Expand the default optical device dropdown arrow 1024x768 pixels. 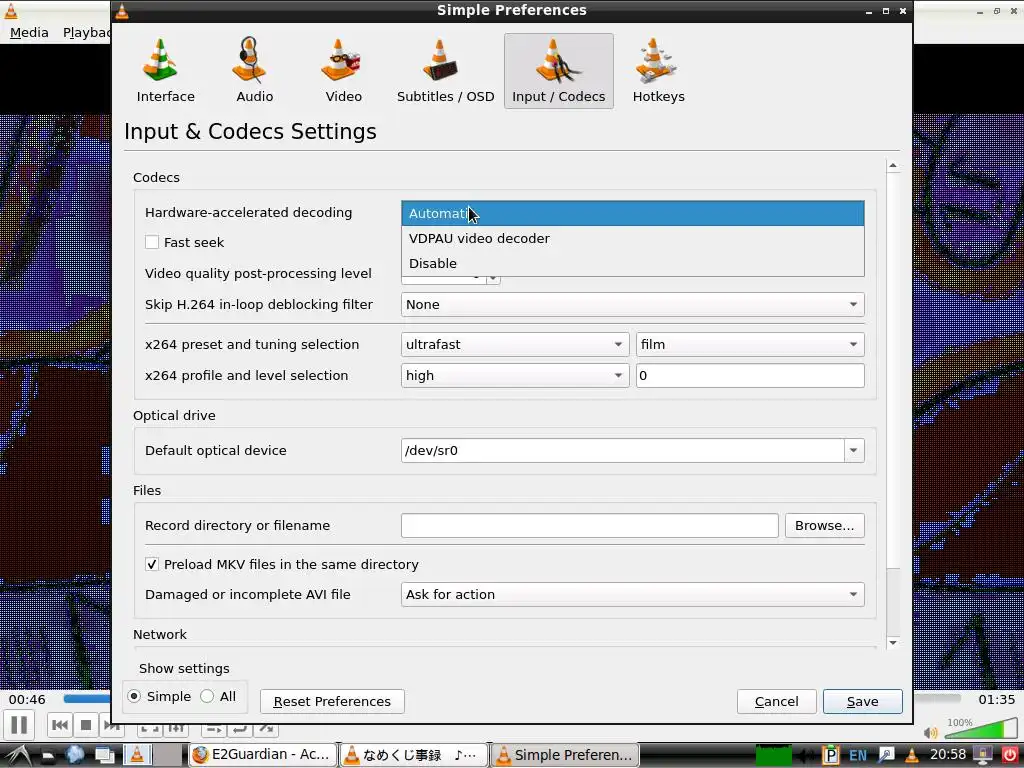854,451
